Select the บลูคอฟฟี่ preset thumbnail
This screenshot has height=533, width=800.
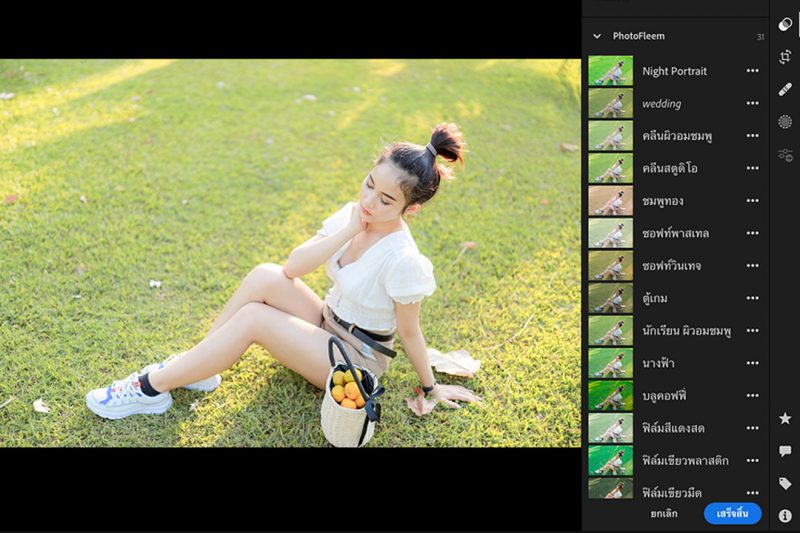(x=611, y=396)
